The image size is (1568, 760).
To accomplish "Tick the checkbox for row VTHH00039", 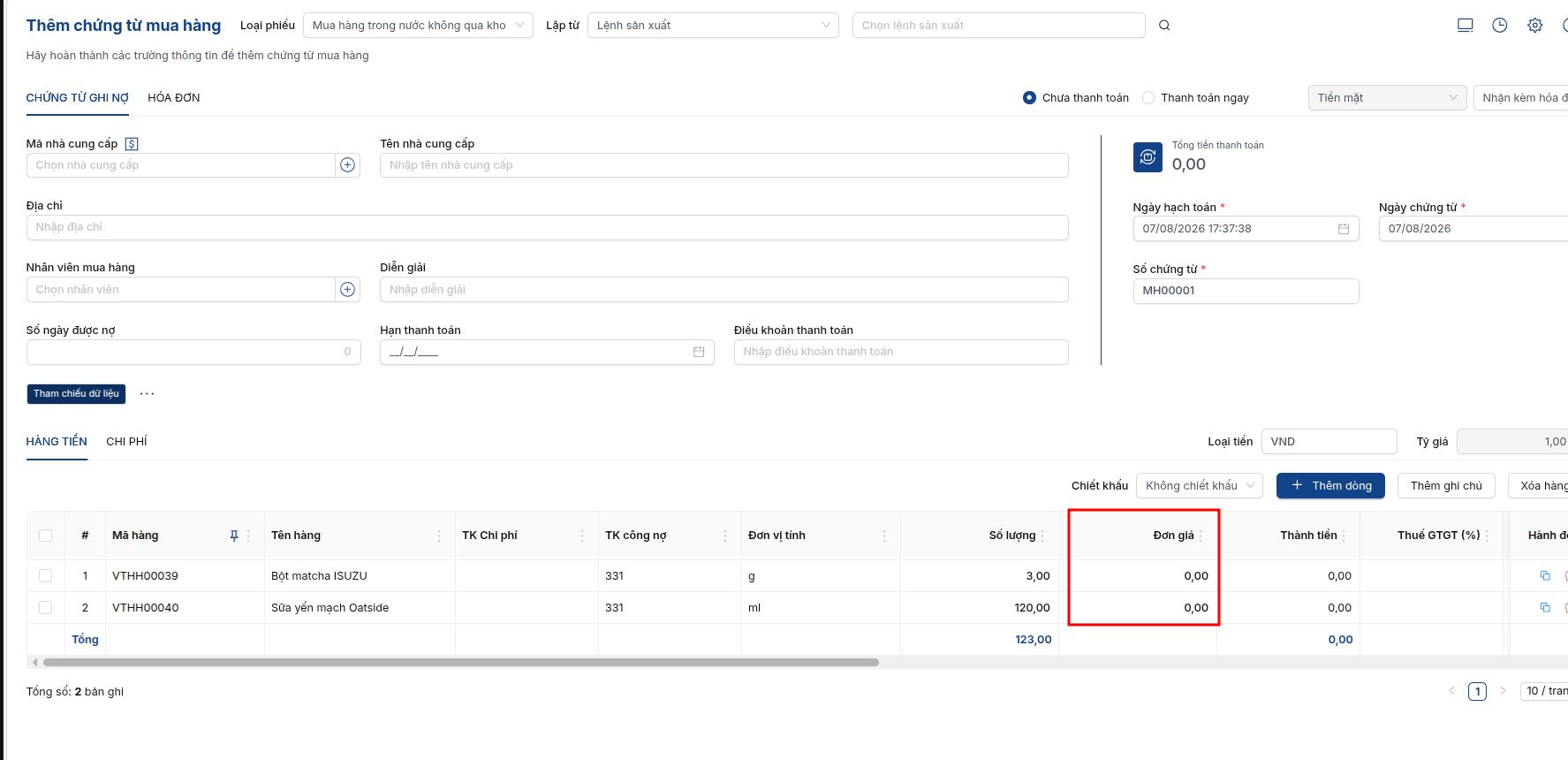I will tap(46, 576).
